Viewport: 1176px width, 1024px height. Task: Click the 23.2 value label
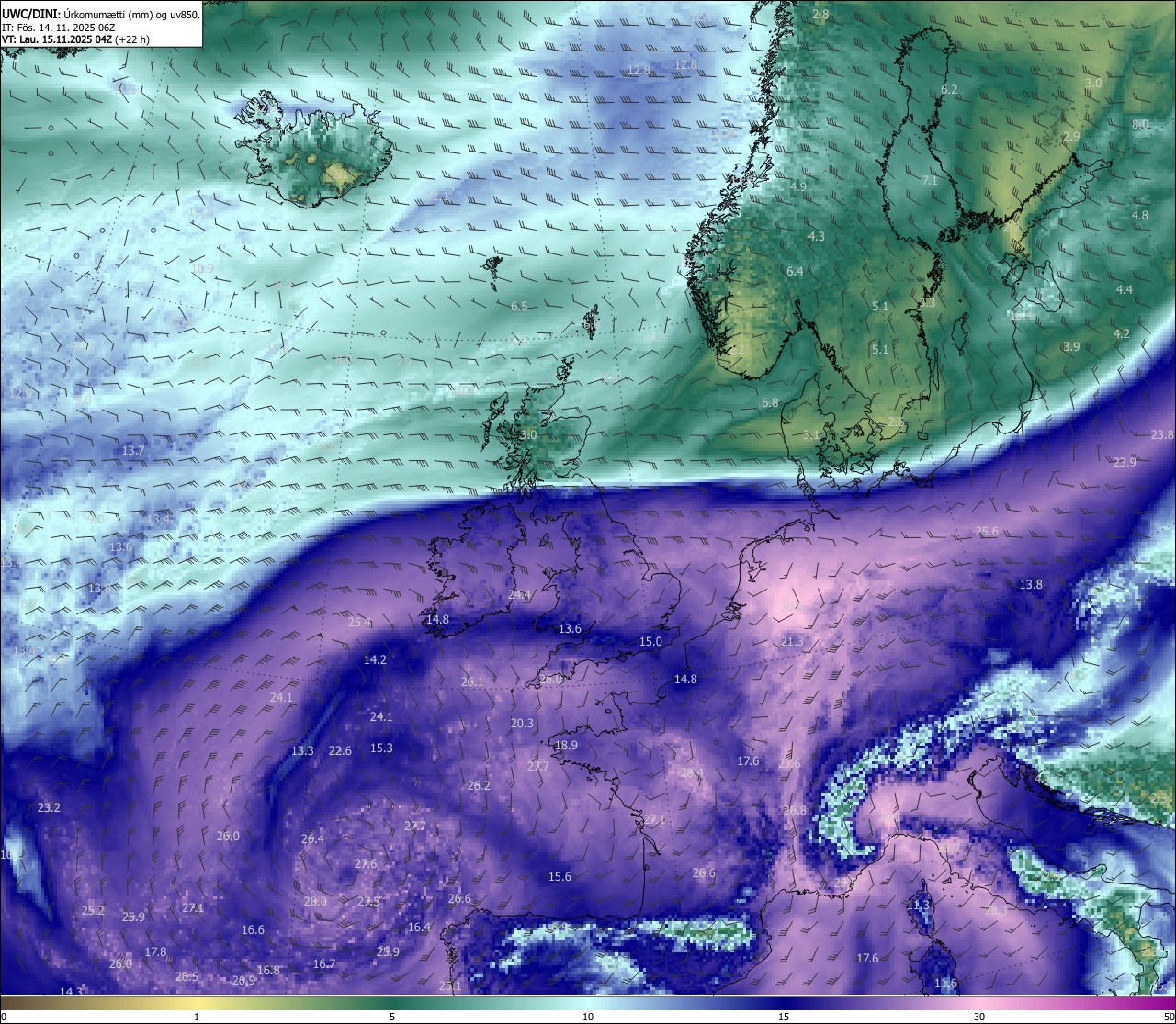coord(49,808)
